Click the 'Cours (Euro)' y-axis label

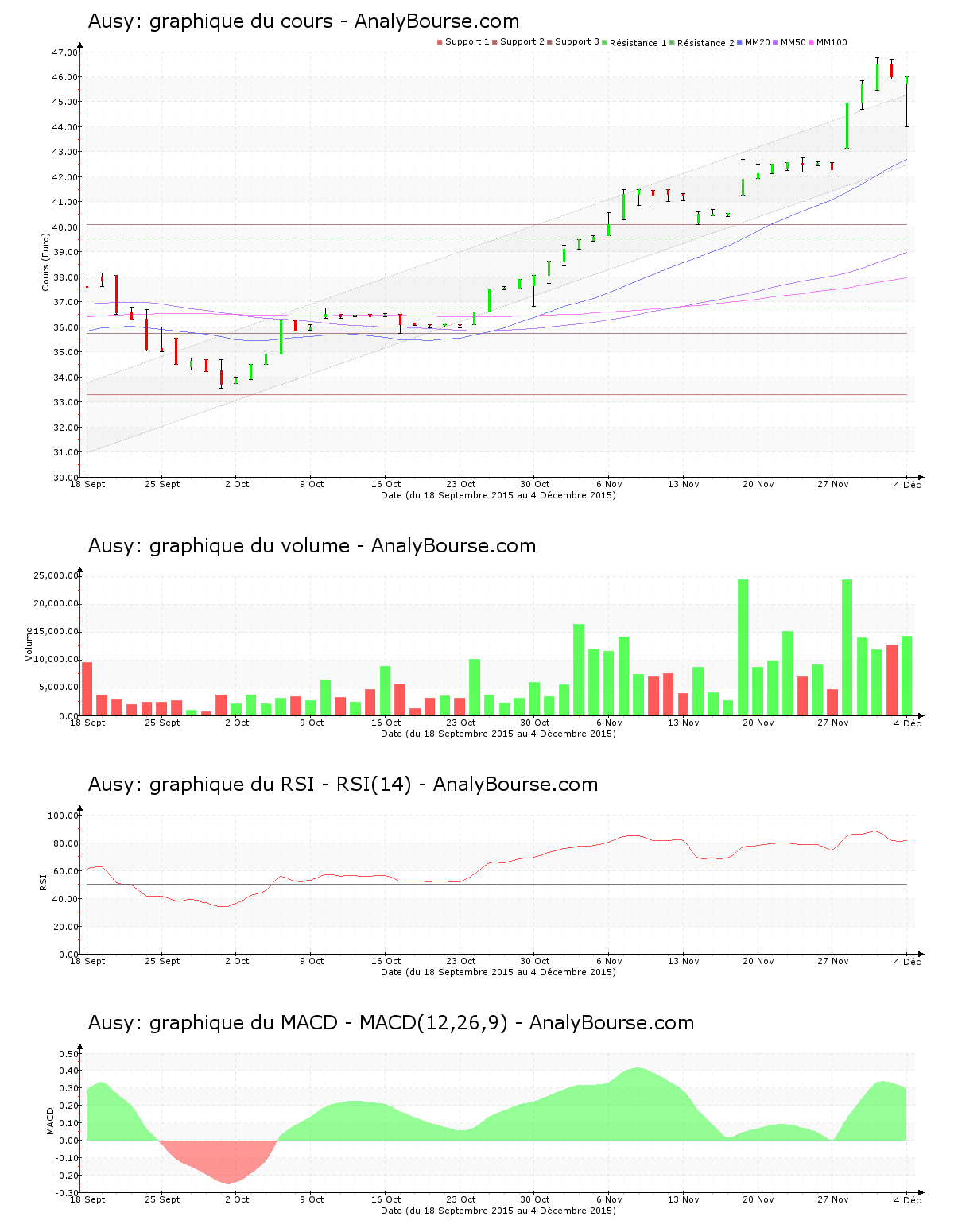(45, 262)
